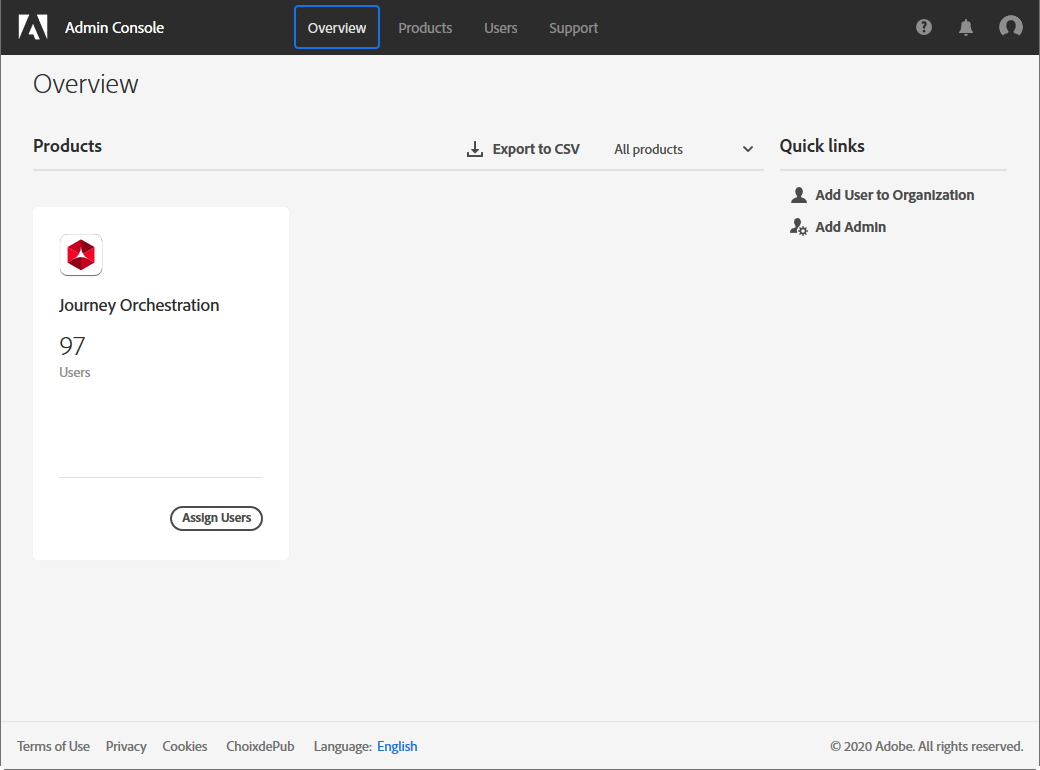
Task: Open the Privacy footer link
Action: [126, 746]
